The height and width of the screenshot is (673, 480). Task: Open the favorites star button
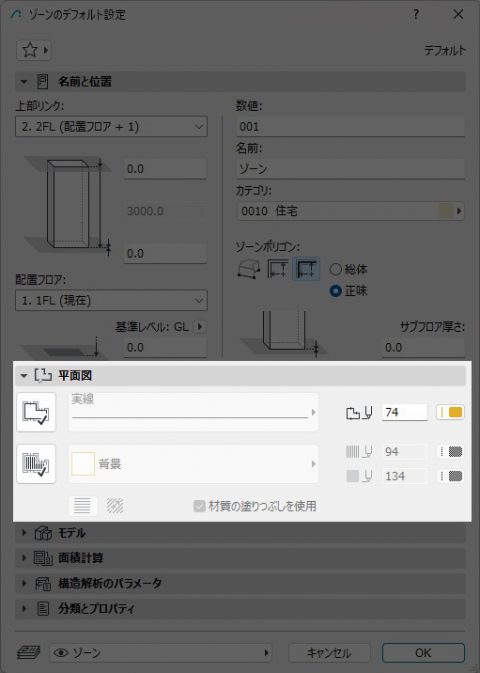point(33,50)
